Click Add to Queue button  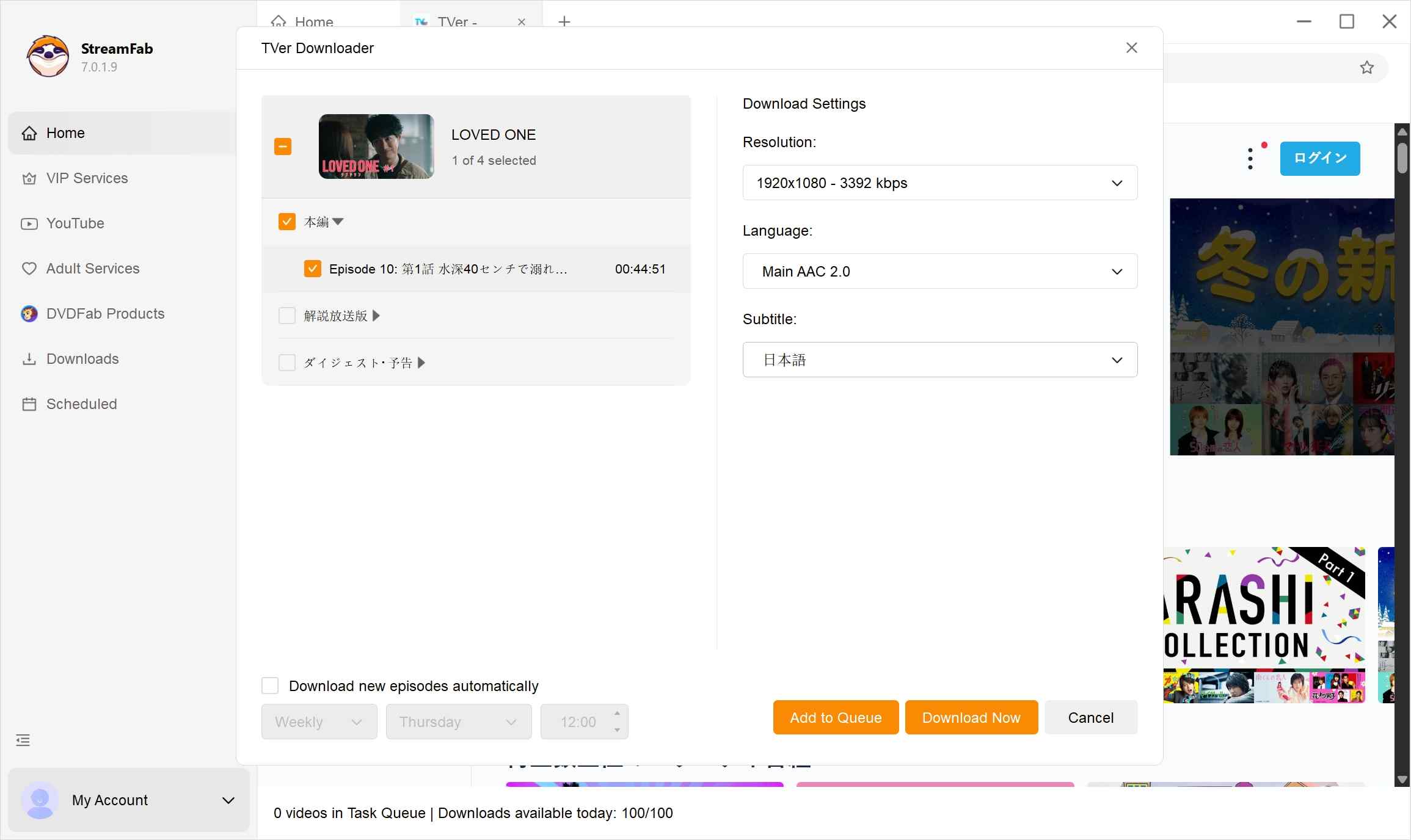pyautogui.click(x=836, y=717)
